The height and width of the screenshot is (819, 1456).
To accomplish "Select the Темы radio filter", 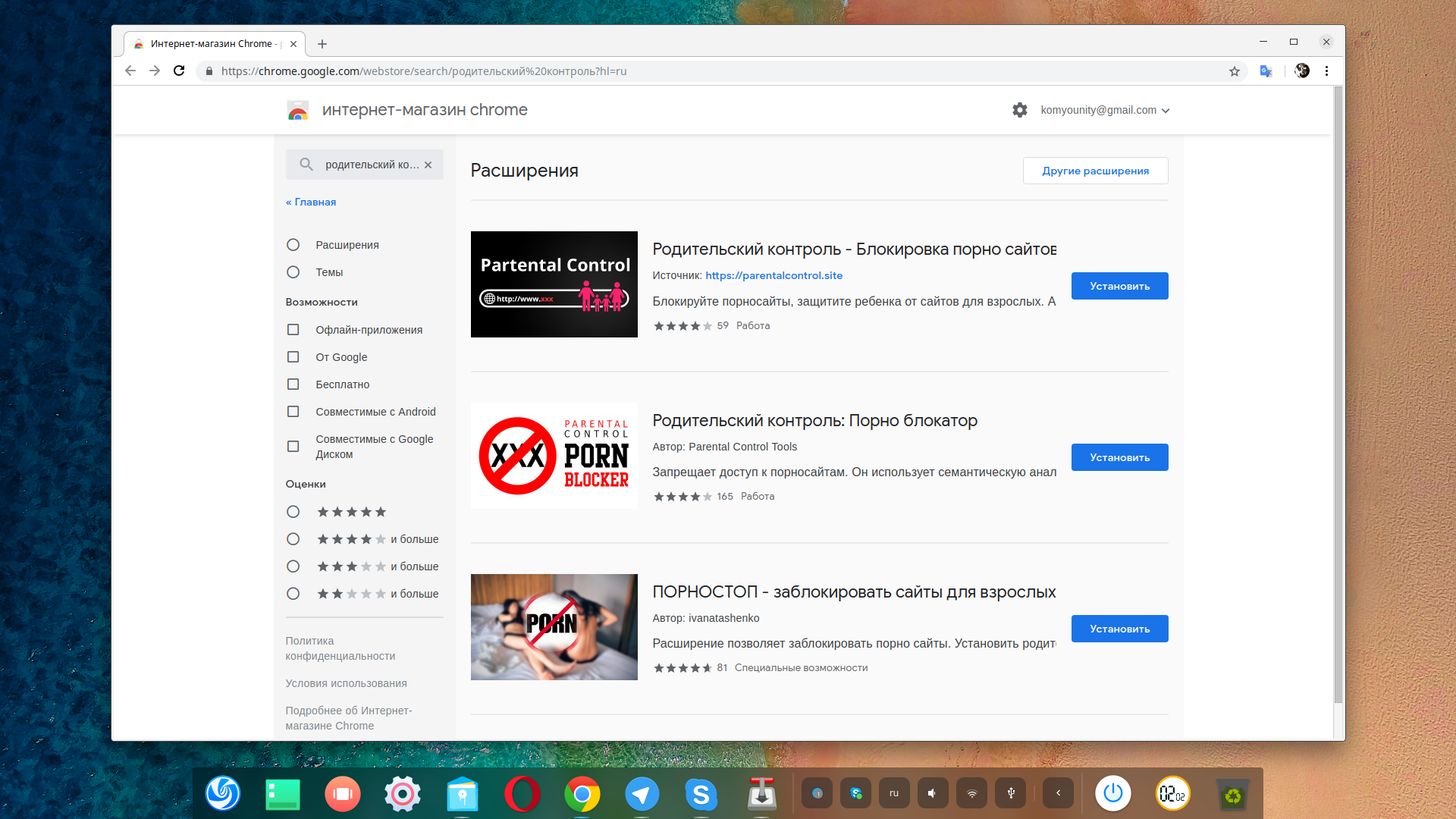I will click(x=293, y=272).
